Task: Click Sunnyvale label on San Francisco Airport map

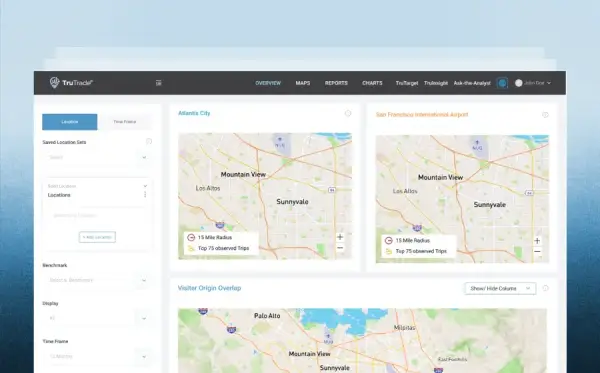Action: [x=489, y=205]
